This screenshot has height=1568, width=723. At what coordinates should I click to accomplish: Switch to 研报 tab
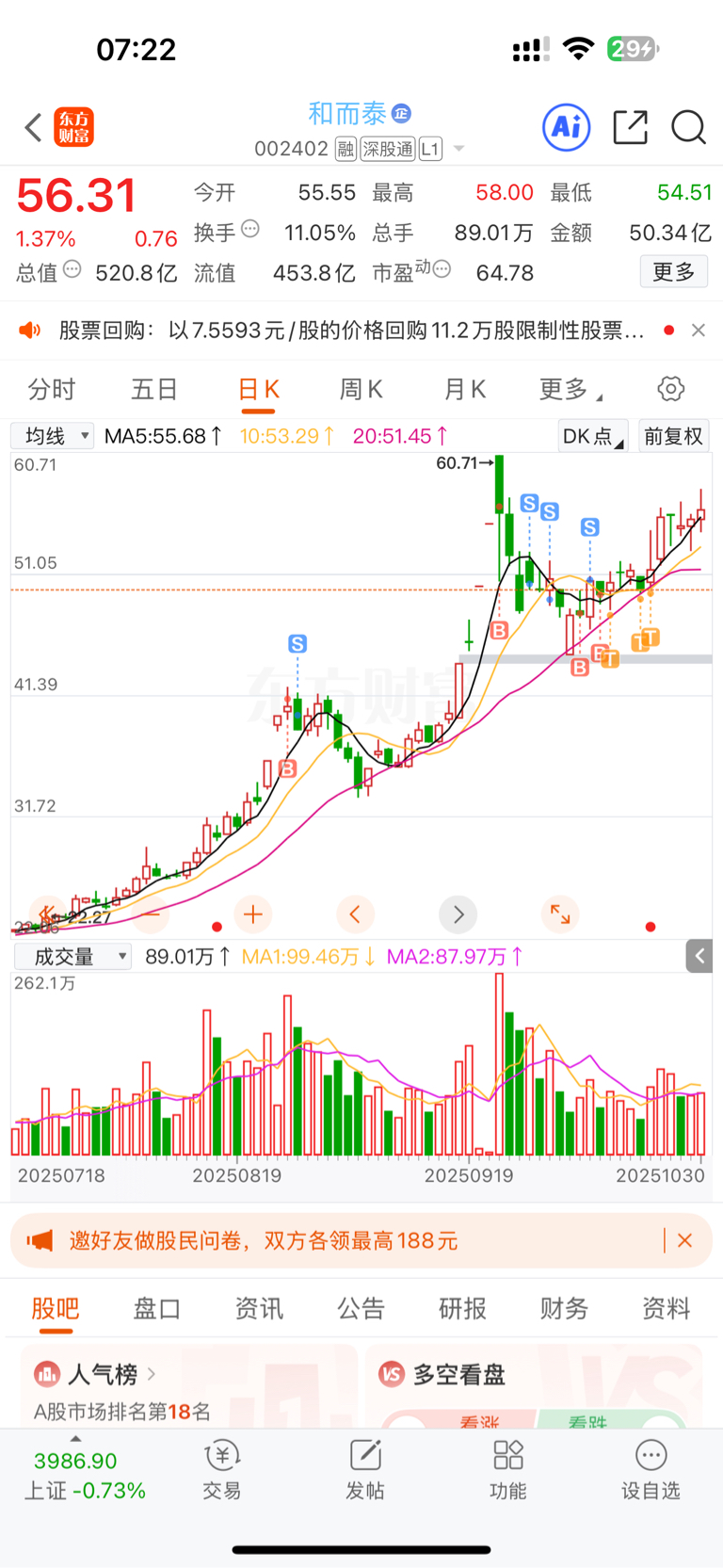click(x=462, y=1308)
